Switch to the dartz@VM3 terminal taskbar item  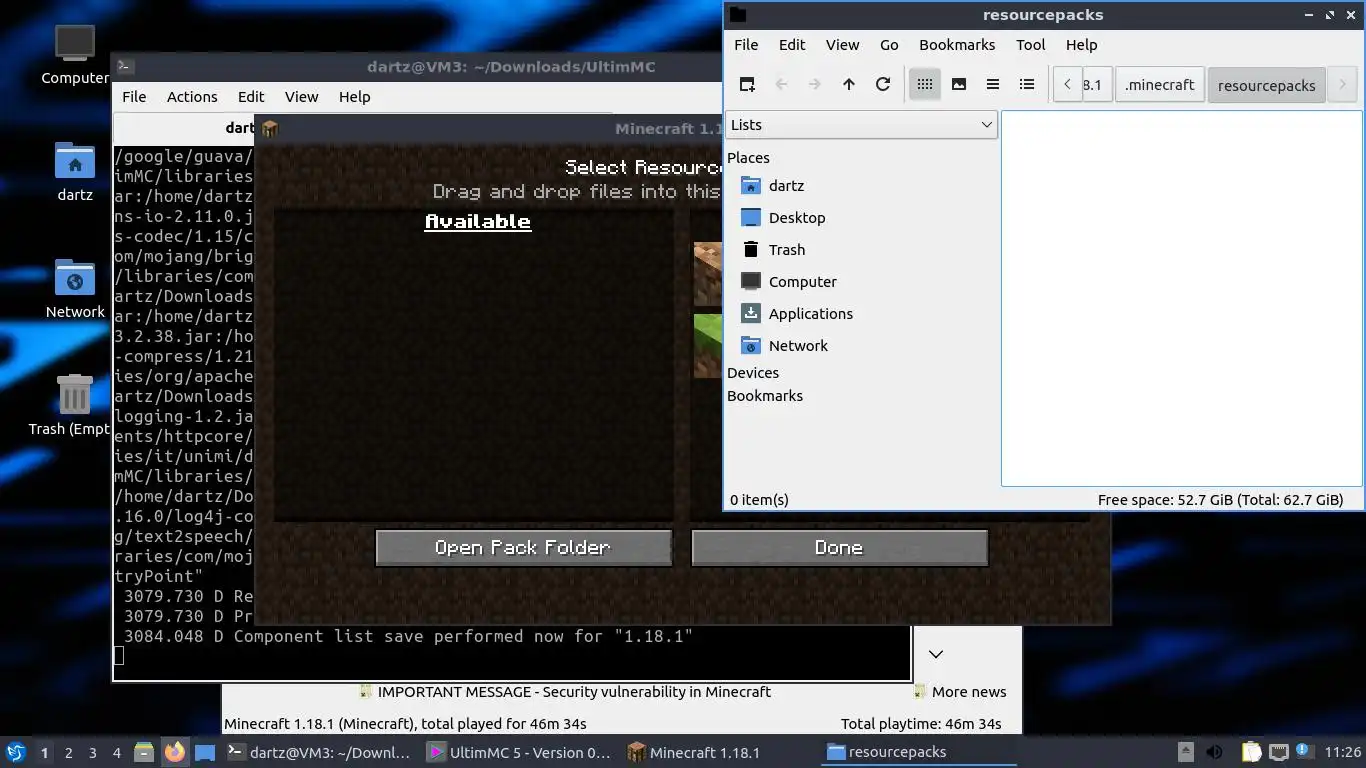(x=319, y=753)
